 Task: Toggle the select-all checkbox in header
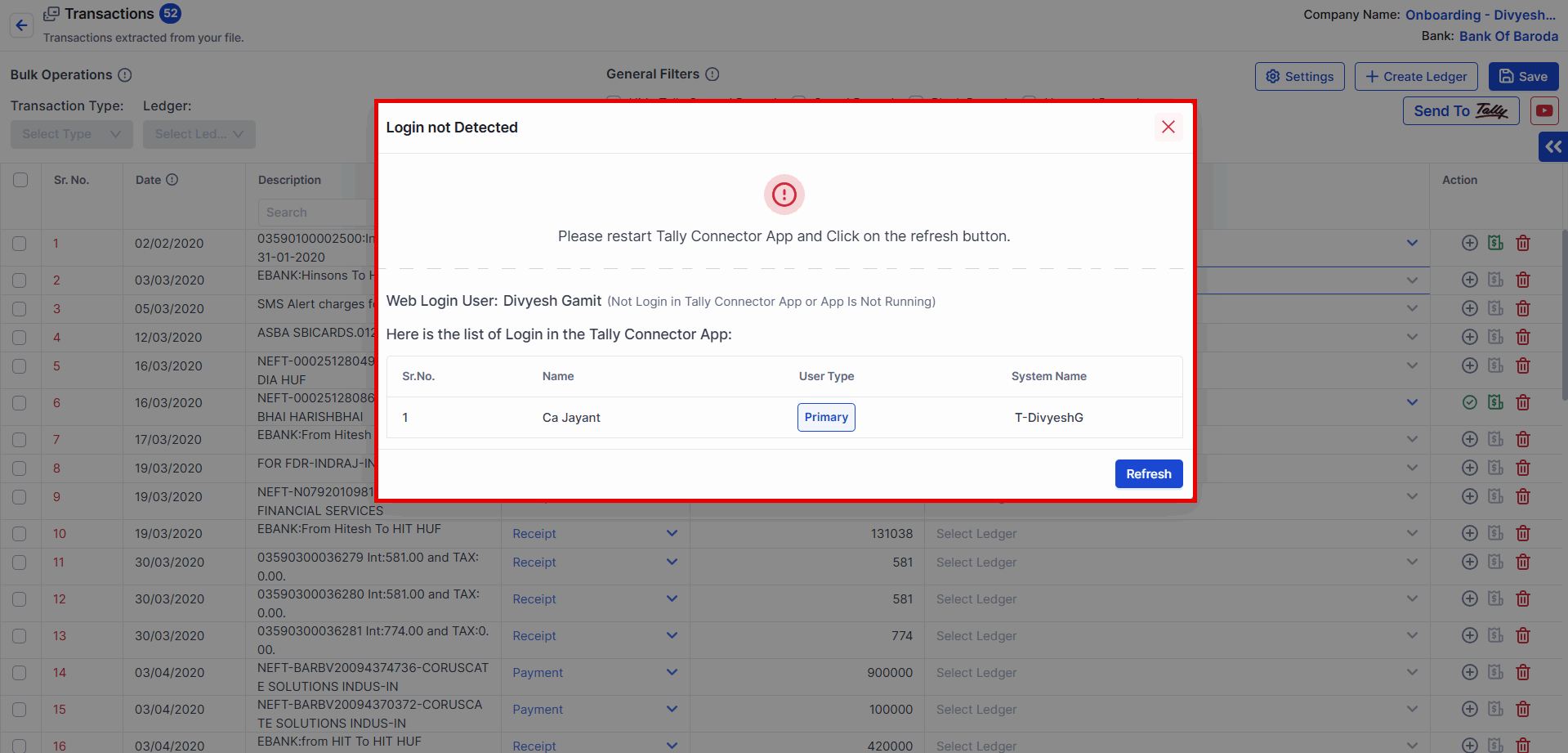(20, 180)
